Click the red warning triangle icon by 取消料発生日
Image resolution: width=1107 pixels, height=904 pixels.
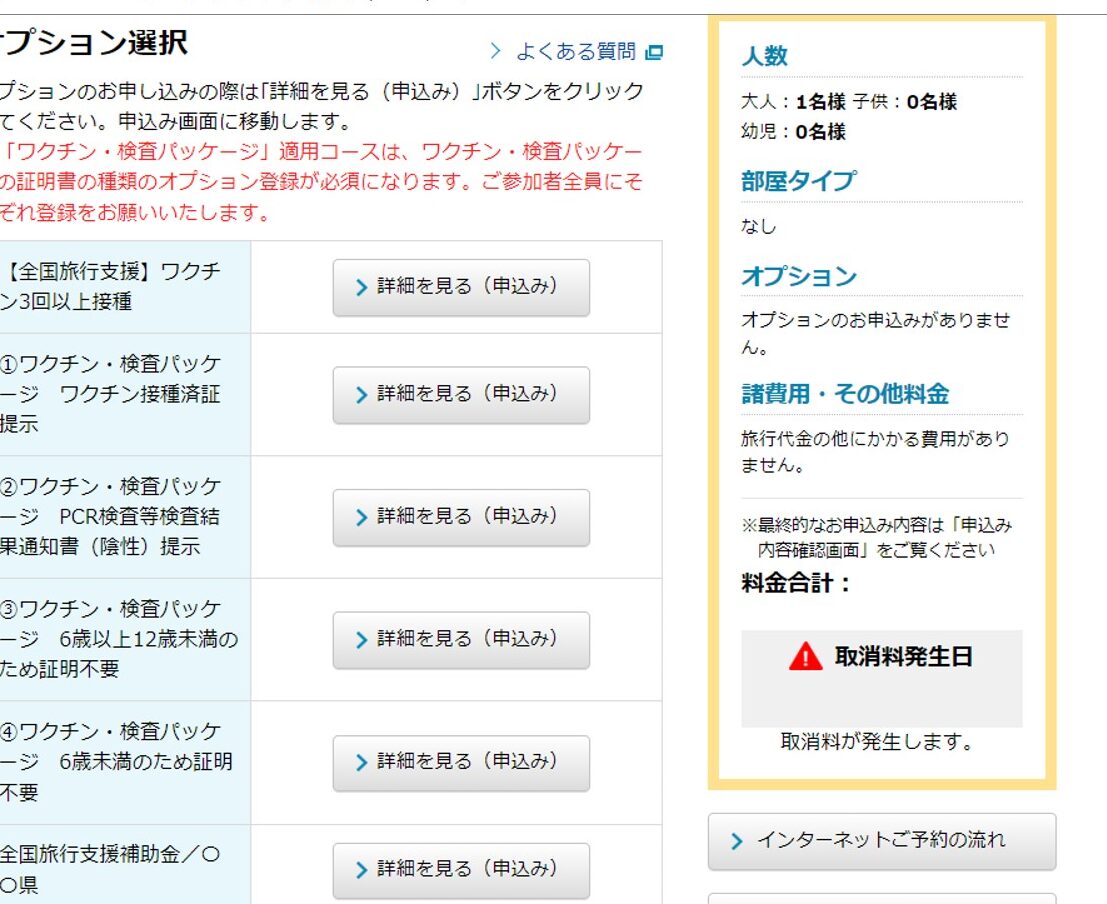click(x=806, y=657)
